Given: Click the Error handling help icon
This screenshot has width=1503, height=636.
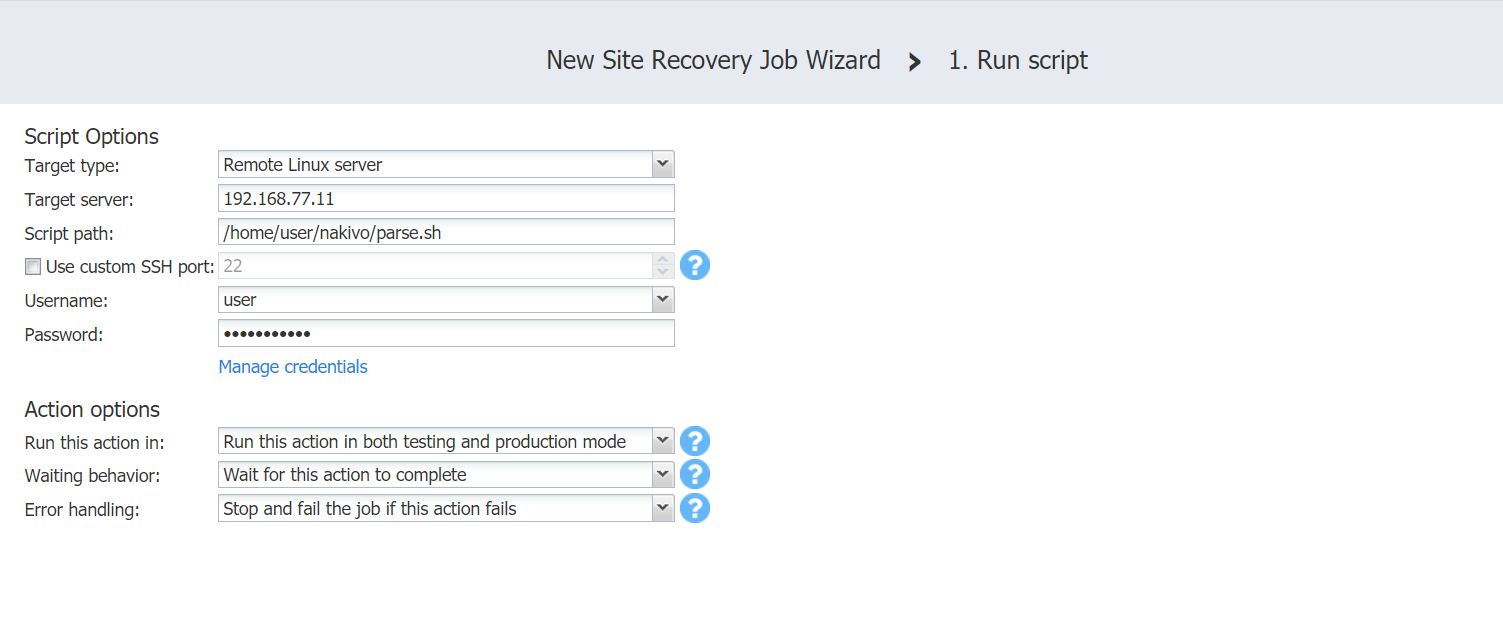Looking at the screenshot, I should [694, 508].
